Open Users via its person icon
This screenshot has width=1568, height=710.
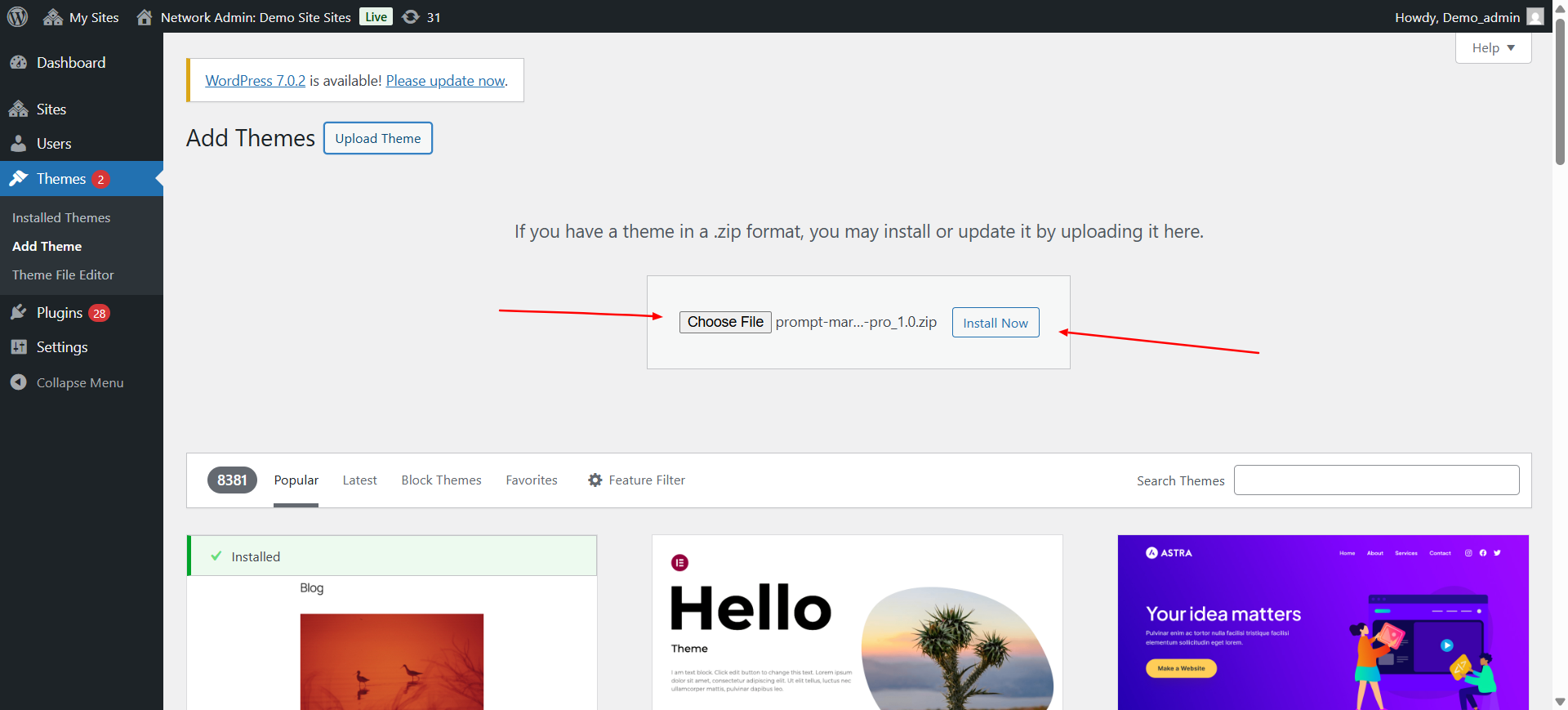coord(19,144)
